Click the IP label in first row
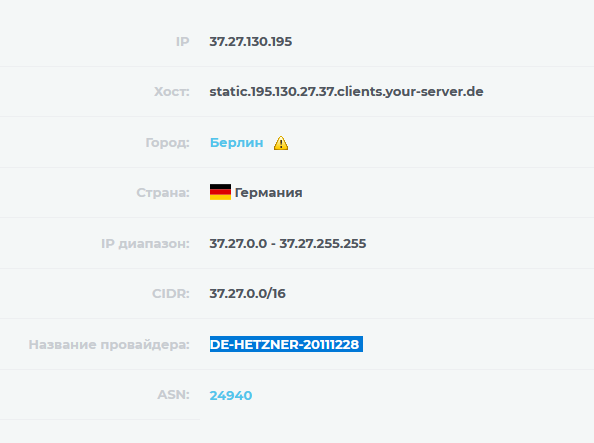Viewport: 594px width, 443px height. 182,41
